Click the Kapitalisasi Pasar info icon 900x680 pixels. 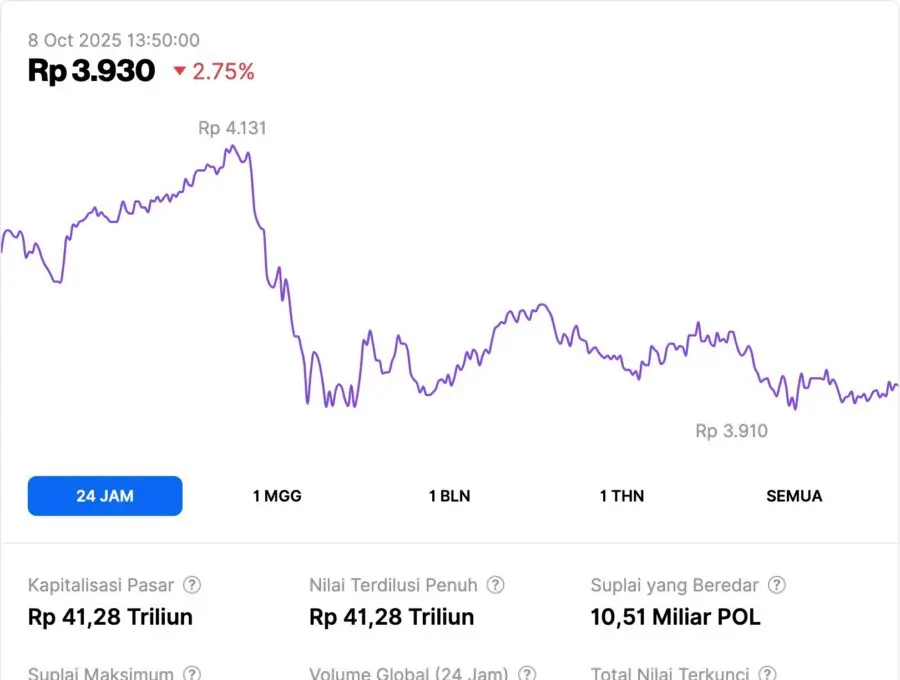tap(192, 585)
